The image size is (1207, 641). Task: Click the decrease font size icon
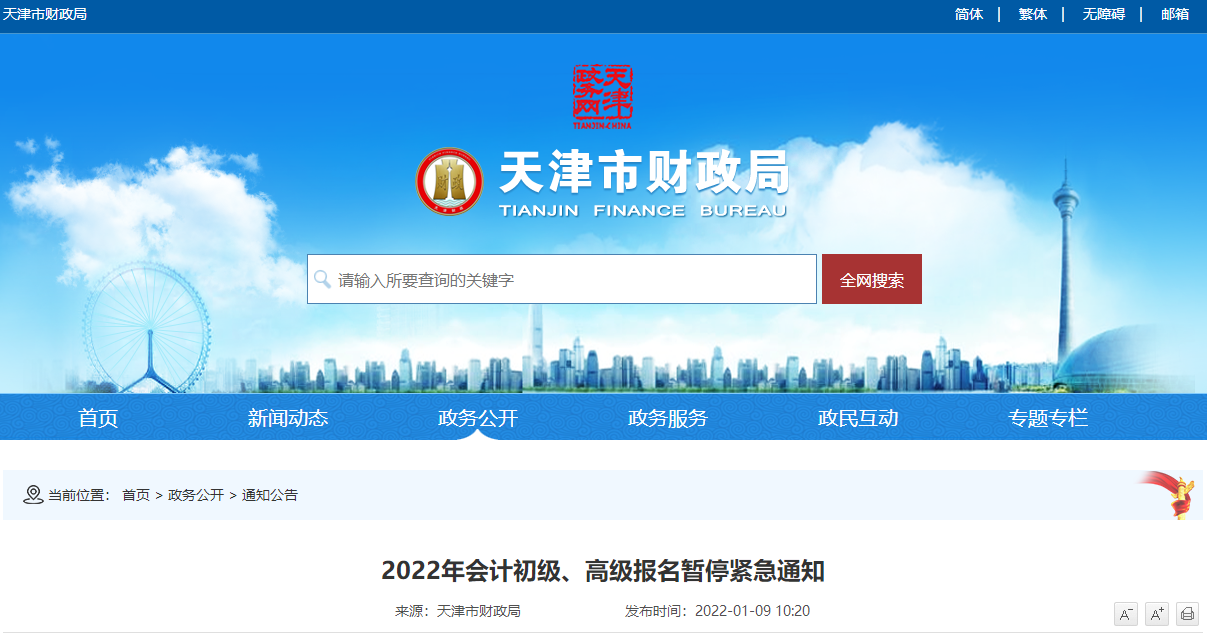coord(1127,613)
